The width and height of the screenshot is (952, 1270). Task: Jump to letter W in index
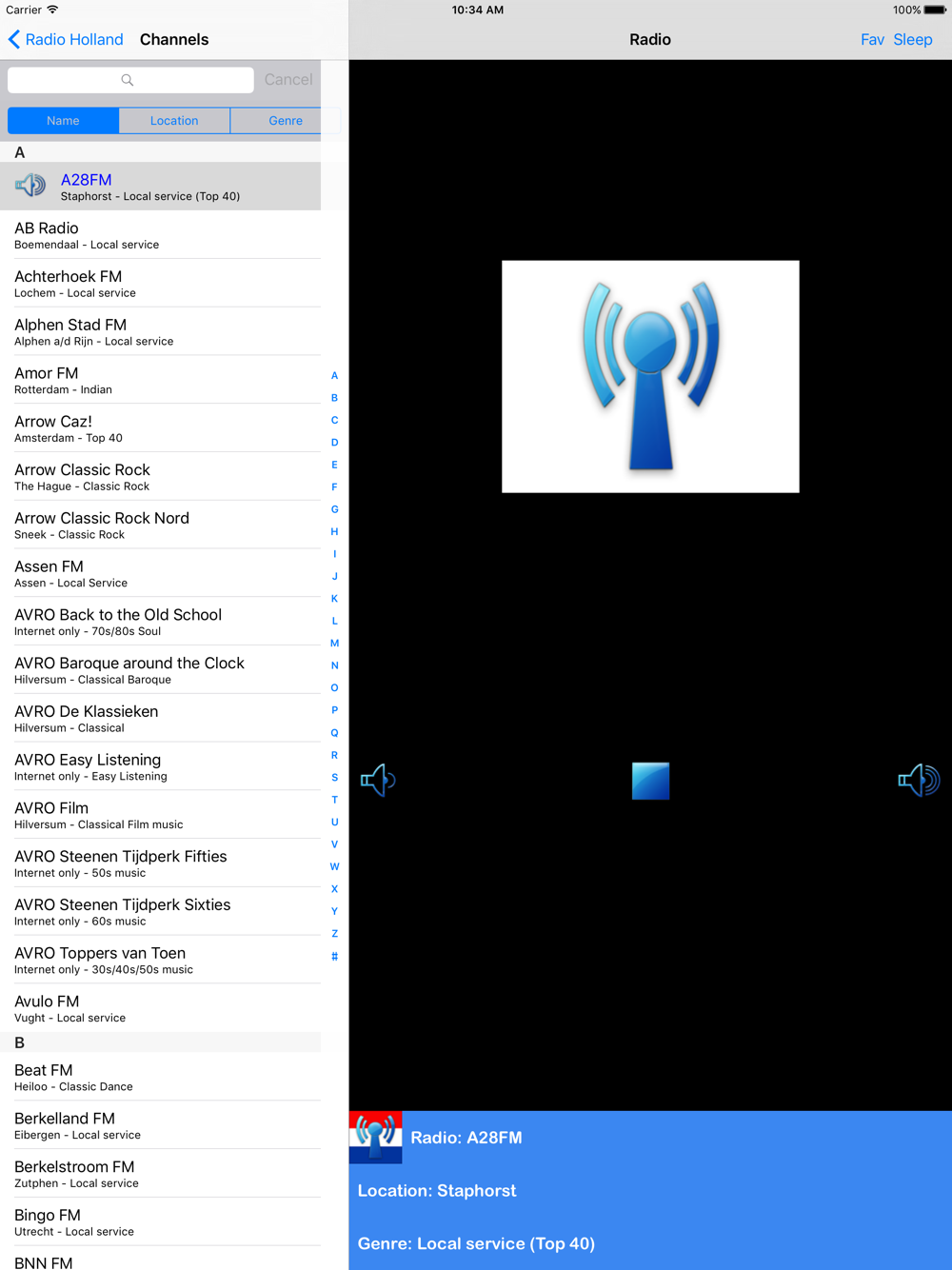tap(334, 866)
